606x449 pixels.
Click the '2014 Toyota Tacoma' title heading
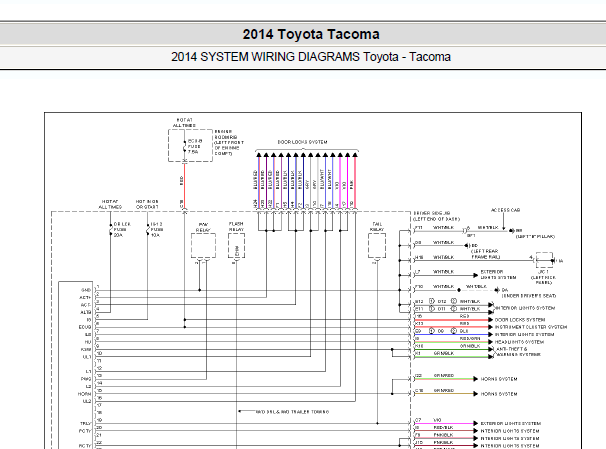point(311,34)
